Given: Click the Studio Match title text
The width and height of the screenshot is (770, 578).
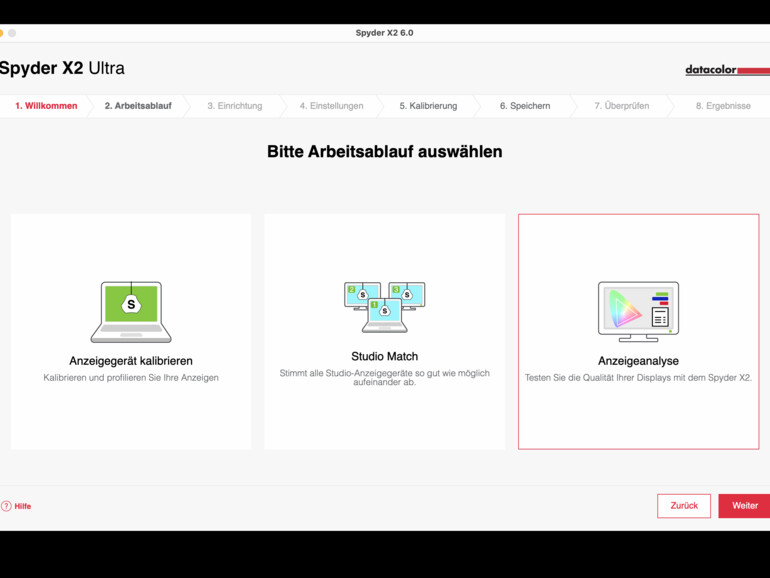Looking at the screenshot, I should coord(385,357).
